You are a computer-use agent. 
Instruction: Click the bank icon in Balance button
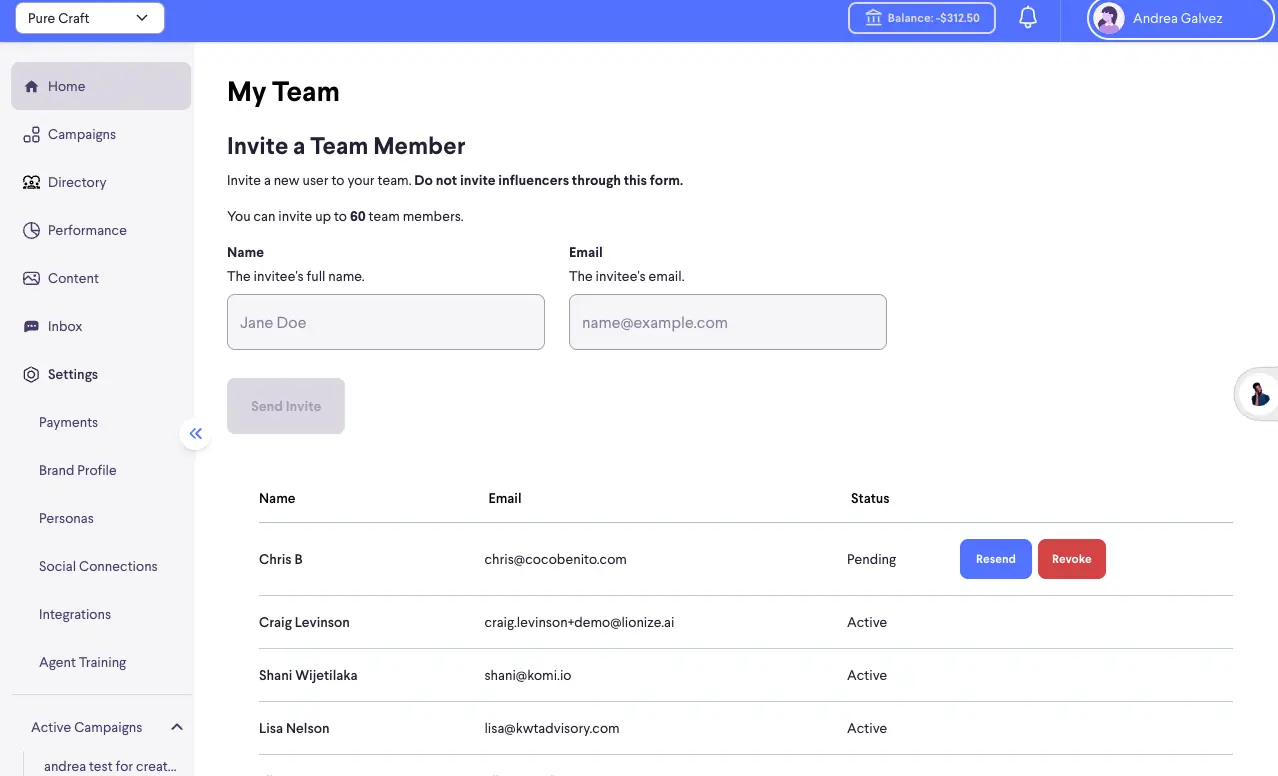(x=873, y=18)
